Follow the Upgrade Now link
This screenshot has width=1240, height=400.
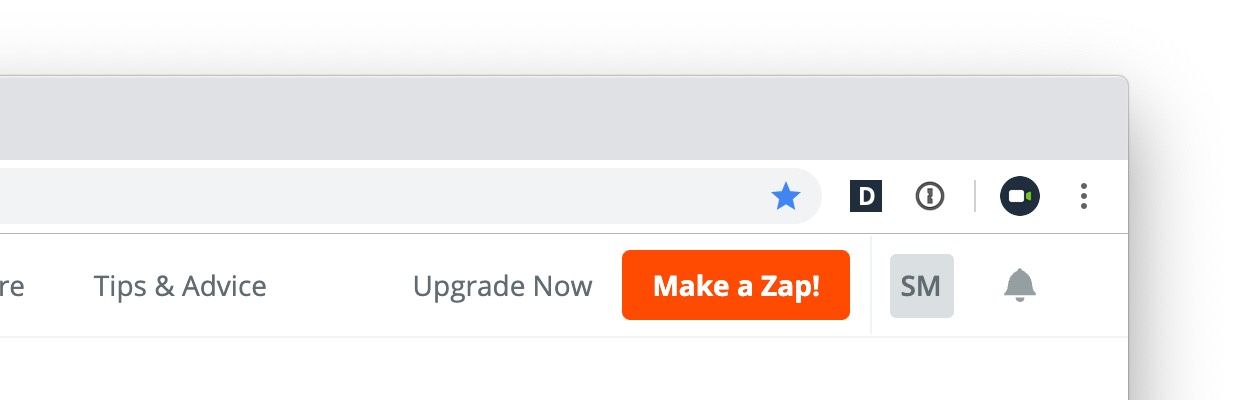tap(503, 286)
